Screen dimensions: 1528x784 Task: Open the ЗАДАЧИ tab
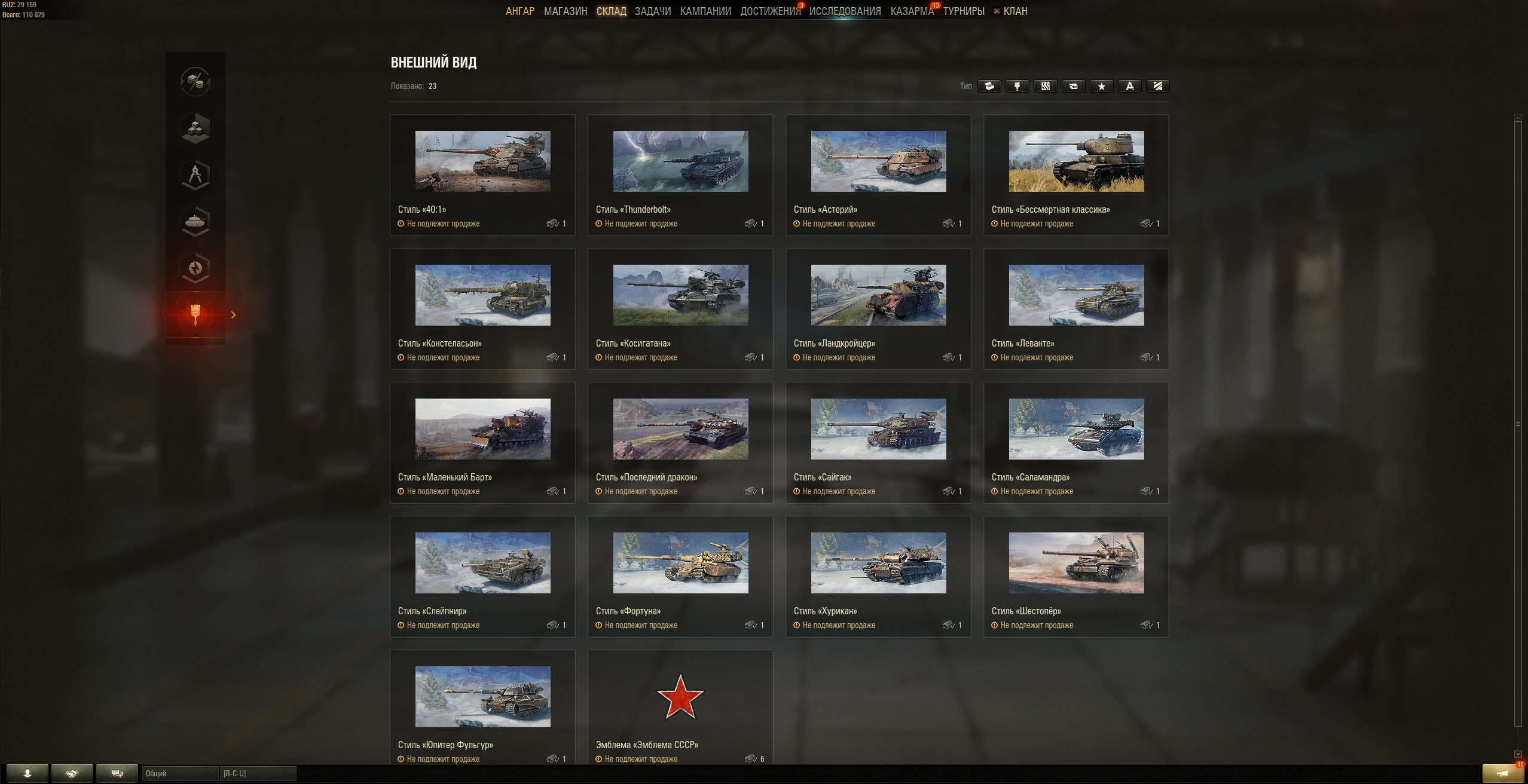point(653,11)
